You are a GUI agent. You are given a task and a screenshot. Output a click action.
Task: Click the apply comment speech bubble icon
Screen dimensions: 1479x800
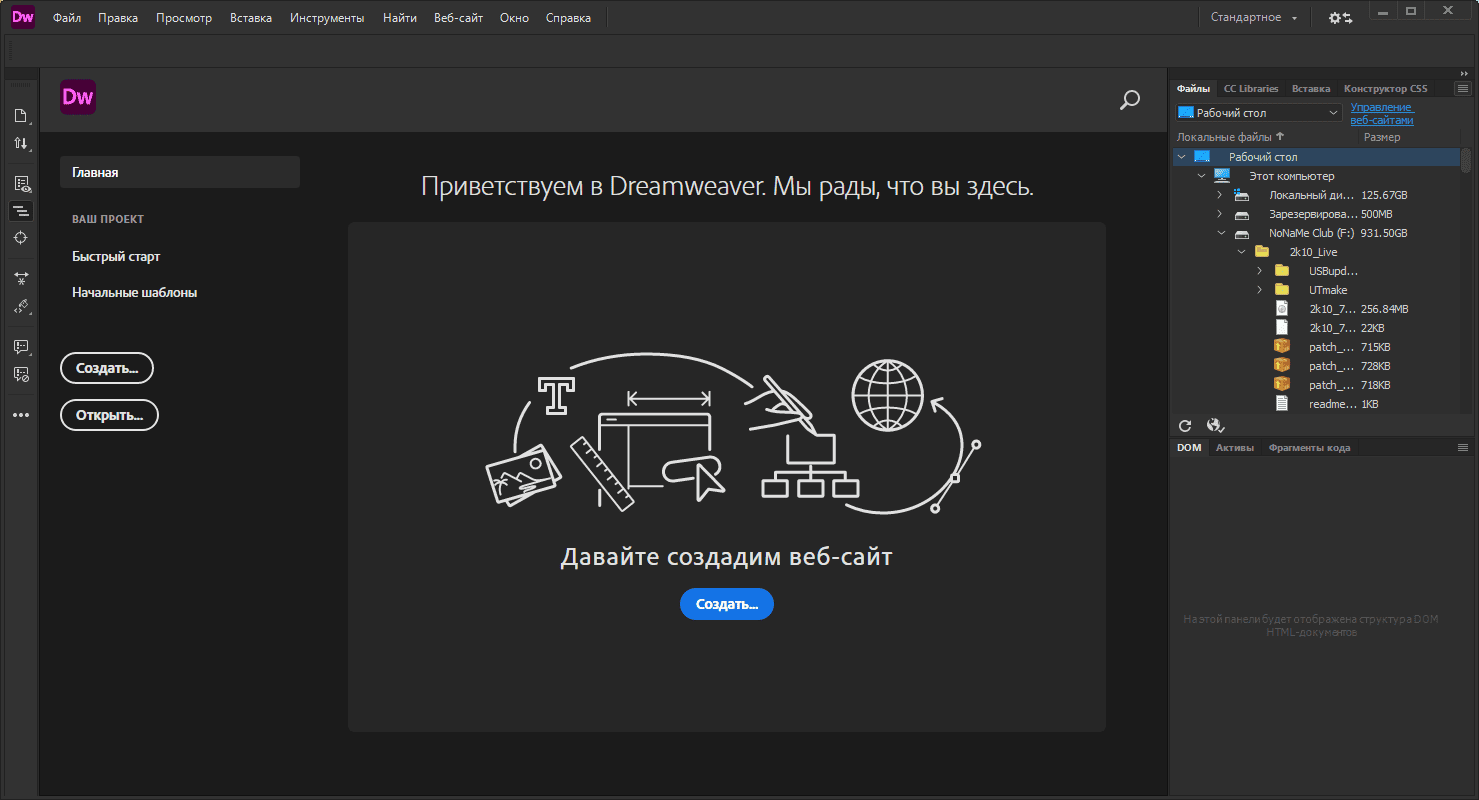(x=20, y=347)
